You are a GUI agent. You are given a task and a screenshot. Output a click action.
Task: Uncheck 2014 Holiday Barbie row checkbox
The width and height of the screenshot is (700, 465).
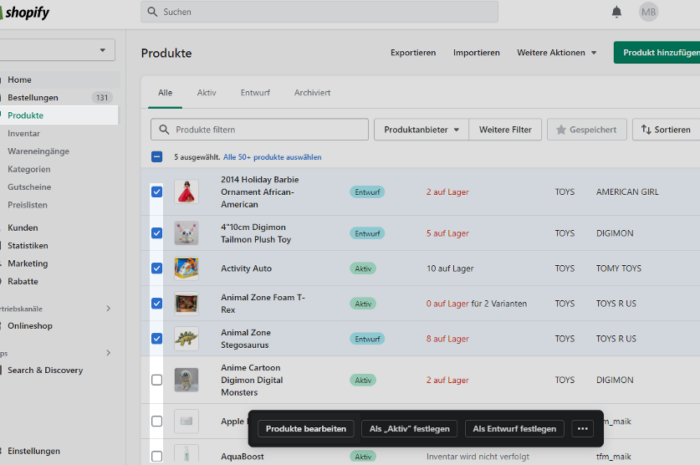coord(157,192)
